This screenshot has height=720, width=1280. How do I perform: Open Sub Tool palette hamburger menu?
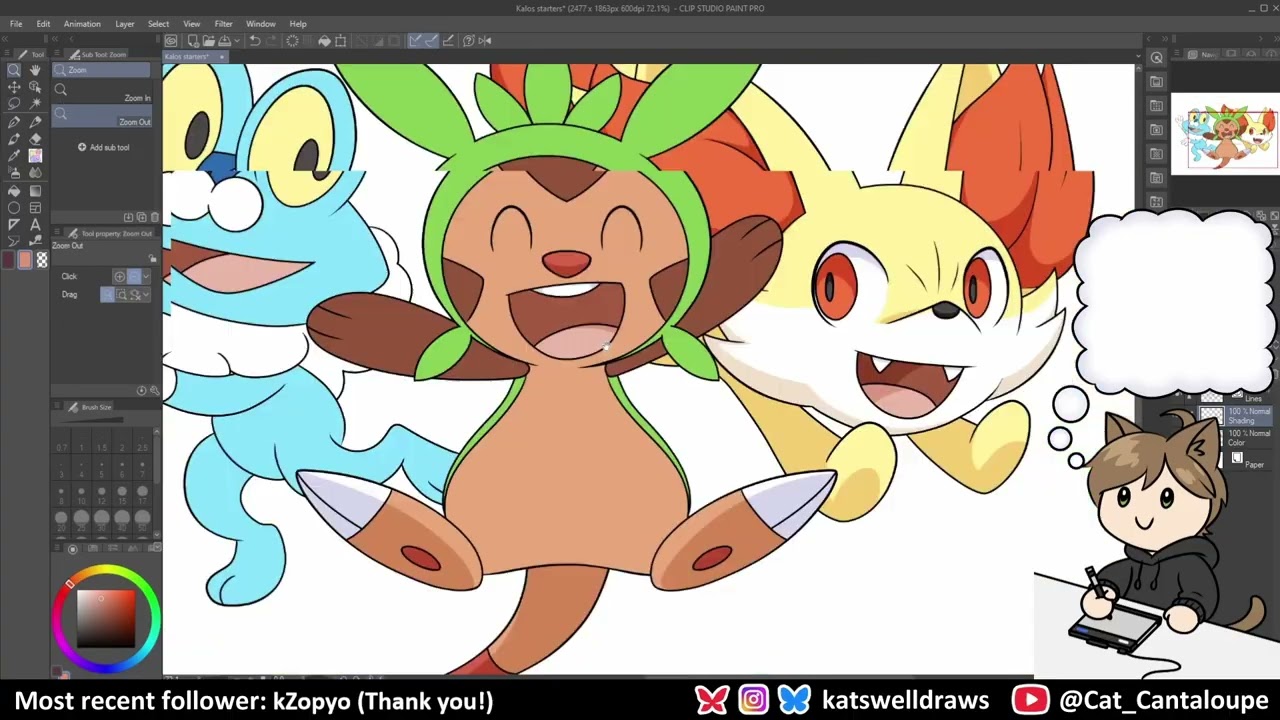coord(57,53)
